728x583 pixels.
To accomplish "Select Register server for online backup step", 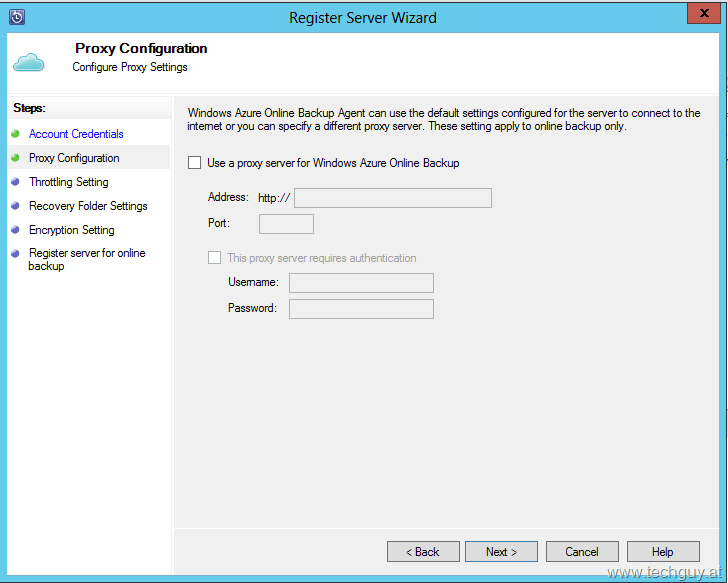I will (87, 259).
